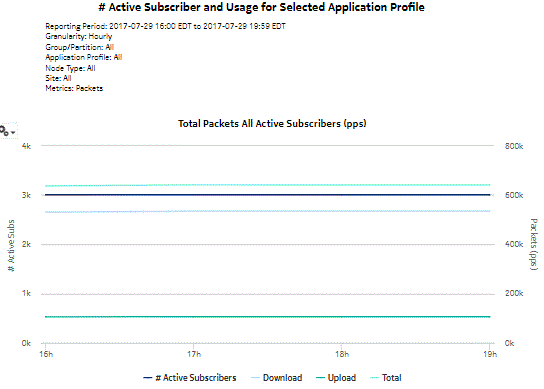Click the light blue Download line
This screenshot has height=389, width=544.
point(267,211)
